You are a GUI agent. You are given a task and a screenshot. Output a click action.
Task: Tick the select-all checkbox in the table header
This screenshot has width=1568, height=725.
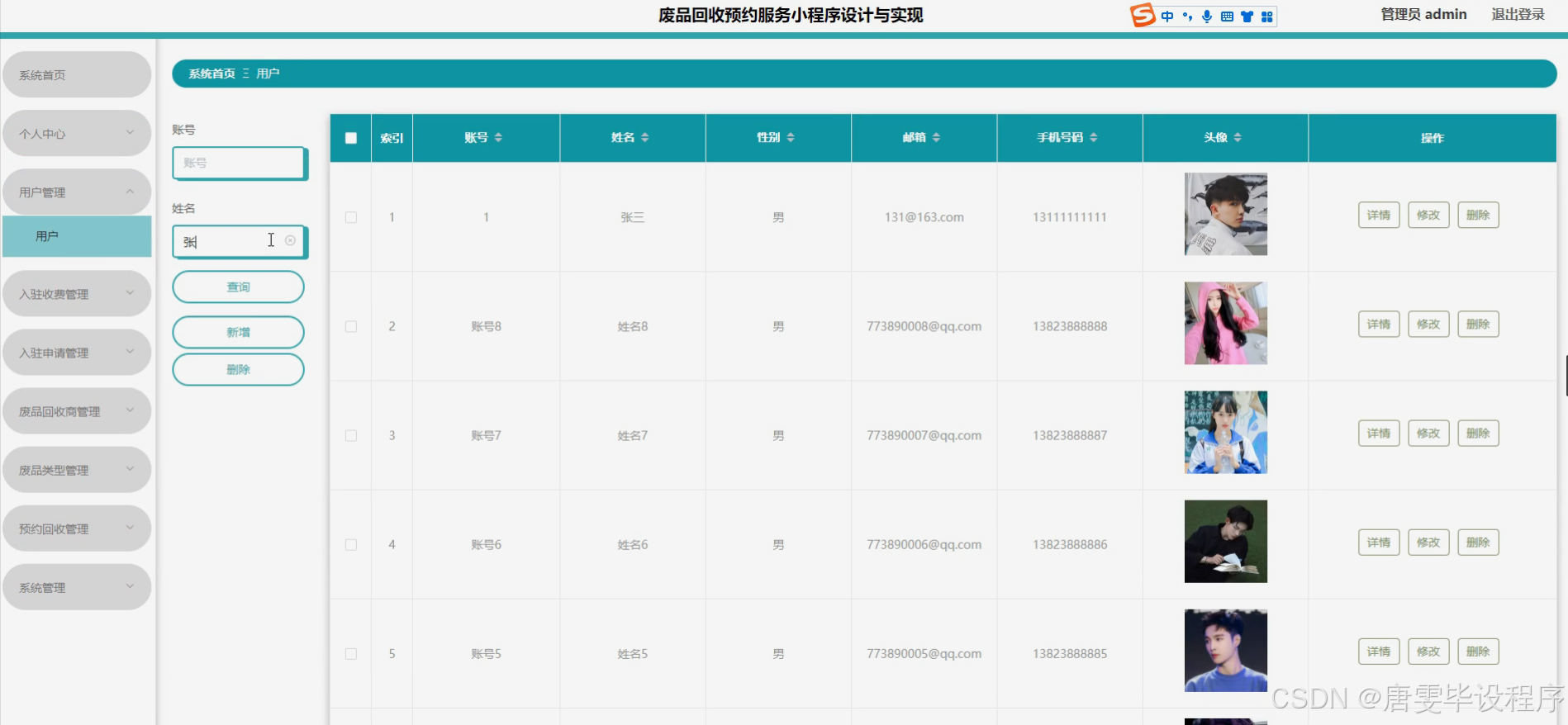coord(351,138)
